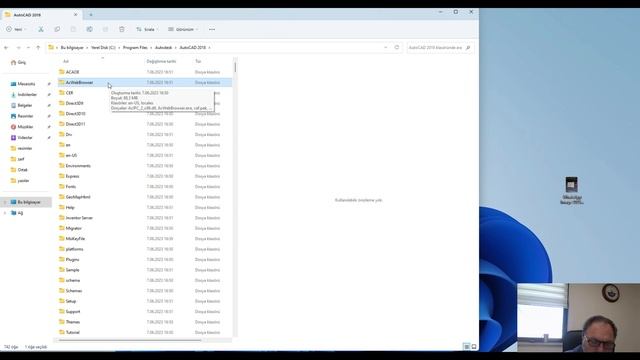Select Bu bilgisayar in the sidebar

(29, 202)
